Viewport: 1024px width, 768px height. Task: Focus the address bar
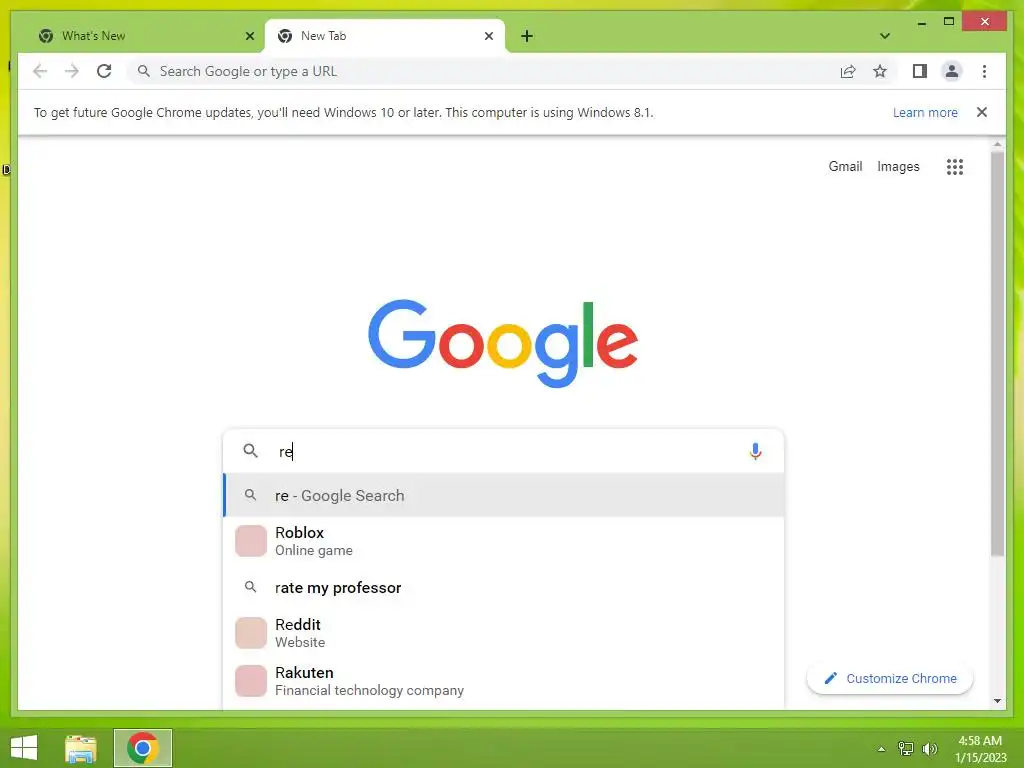click(x=483, y=71)
